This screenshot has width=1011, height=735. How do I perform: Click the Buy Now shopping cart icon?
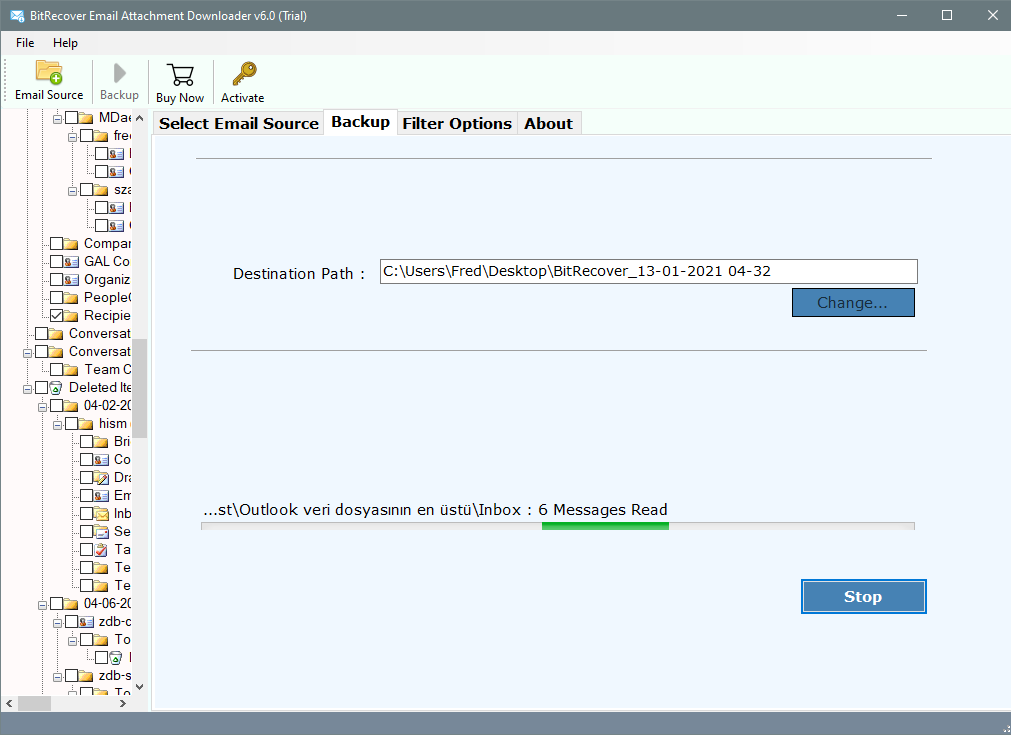(x=180, y=75)
